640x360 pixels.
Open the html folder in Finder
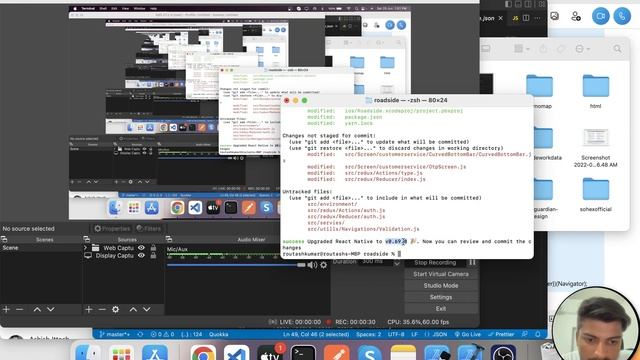coord(596,91)
